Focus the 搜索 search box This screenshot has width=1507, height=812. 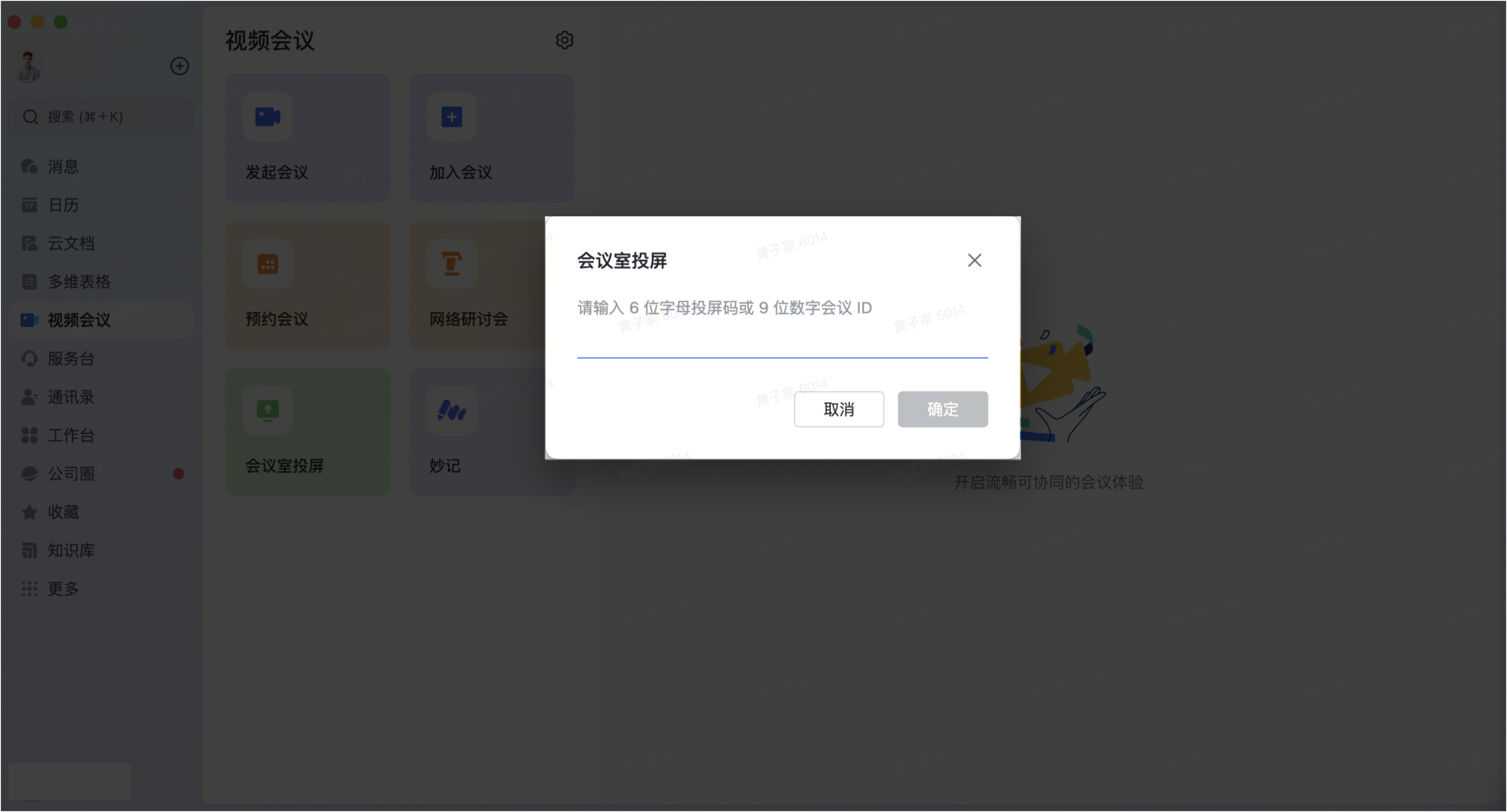101,116
